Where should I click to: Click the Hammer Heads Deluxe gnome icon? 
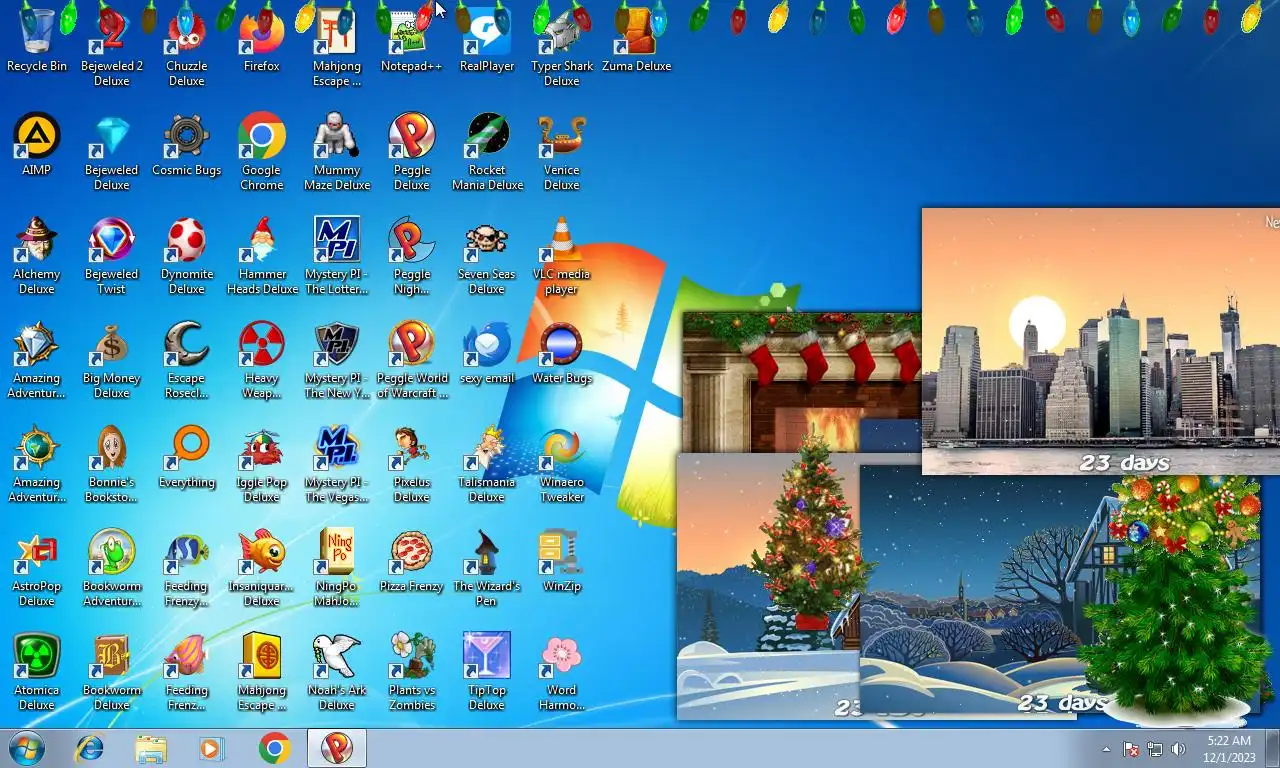[x=262, y=255]
